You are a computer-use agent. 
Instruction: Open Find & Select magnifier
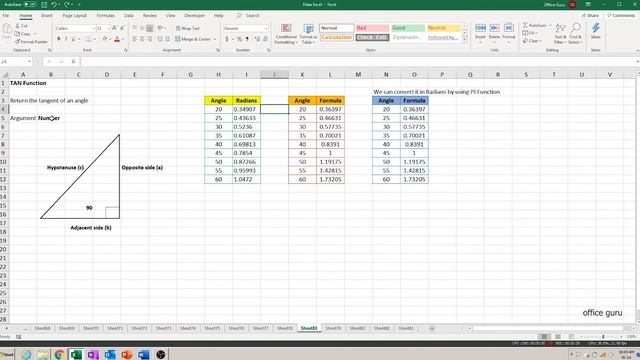(575, 34)
